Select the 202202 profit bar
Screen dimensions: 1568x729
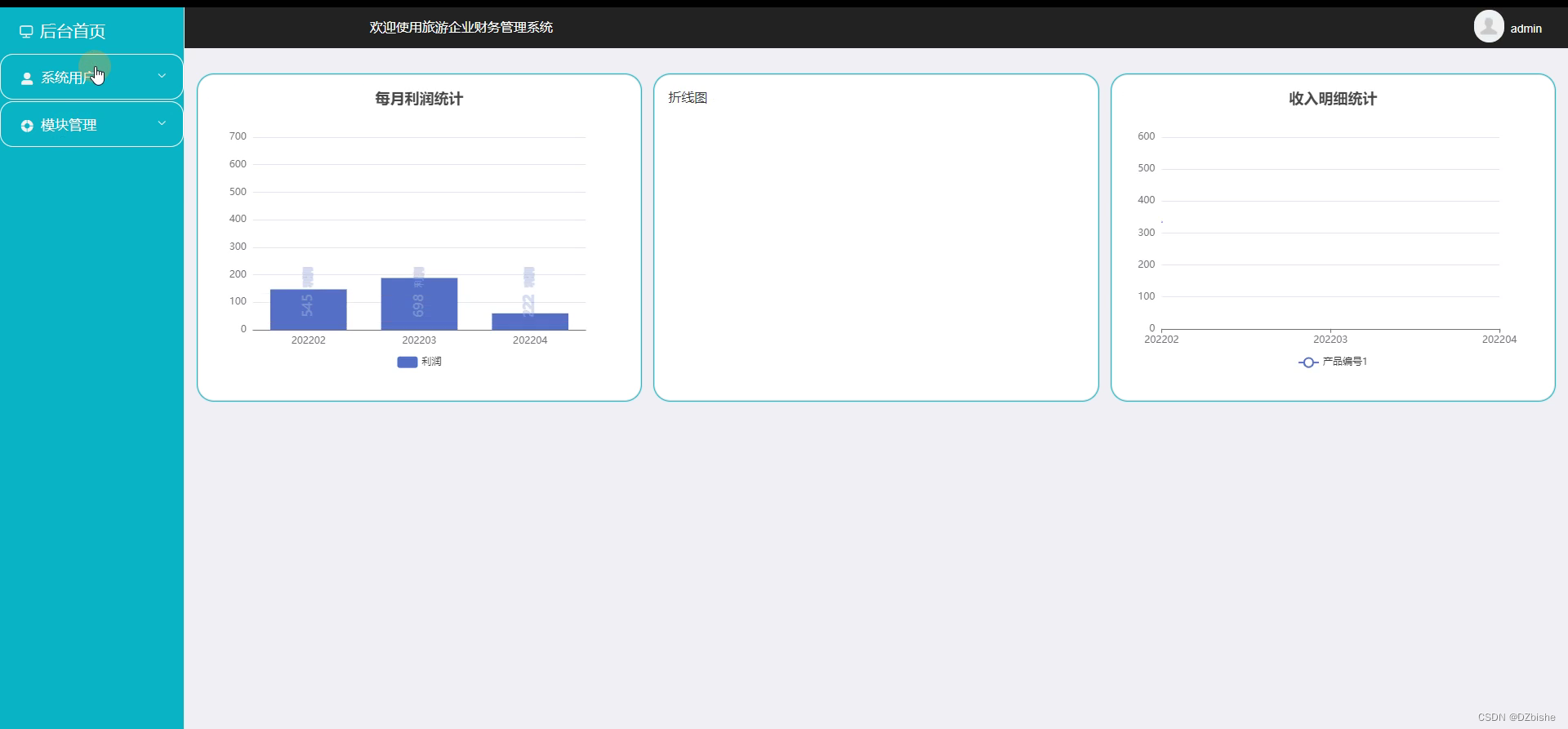[309, 309]
